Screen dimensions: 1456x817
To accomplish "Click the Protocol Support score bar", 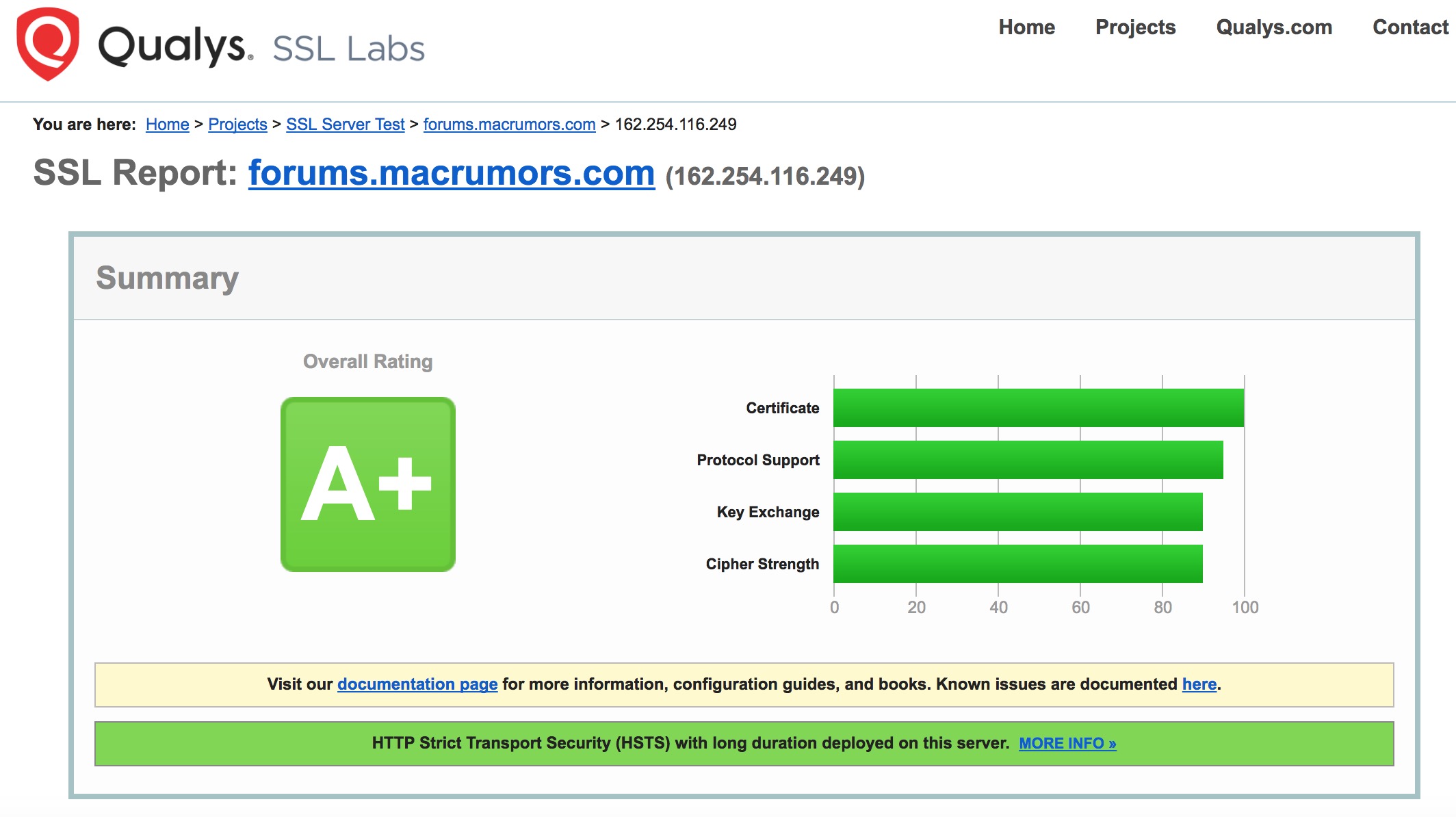I will (x=1028, y=460).
